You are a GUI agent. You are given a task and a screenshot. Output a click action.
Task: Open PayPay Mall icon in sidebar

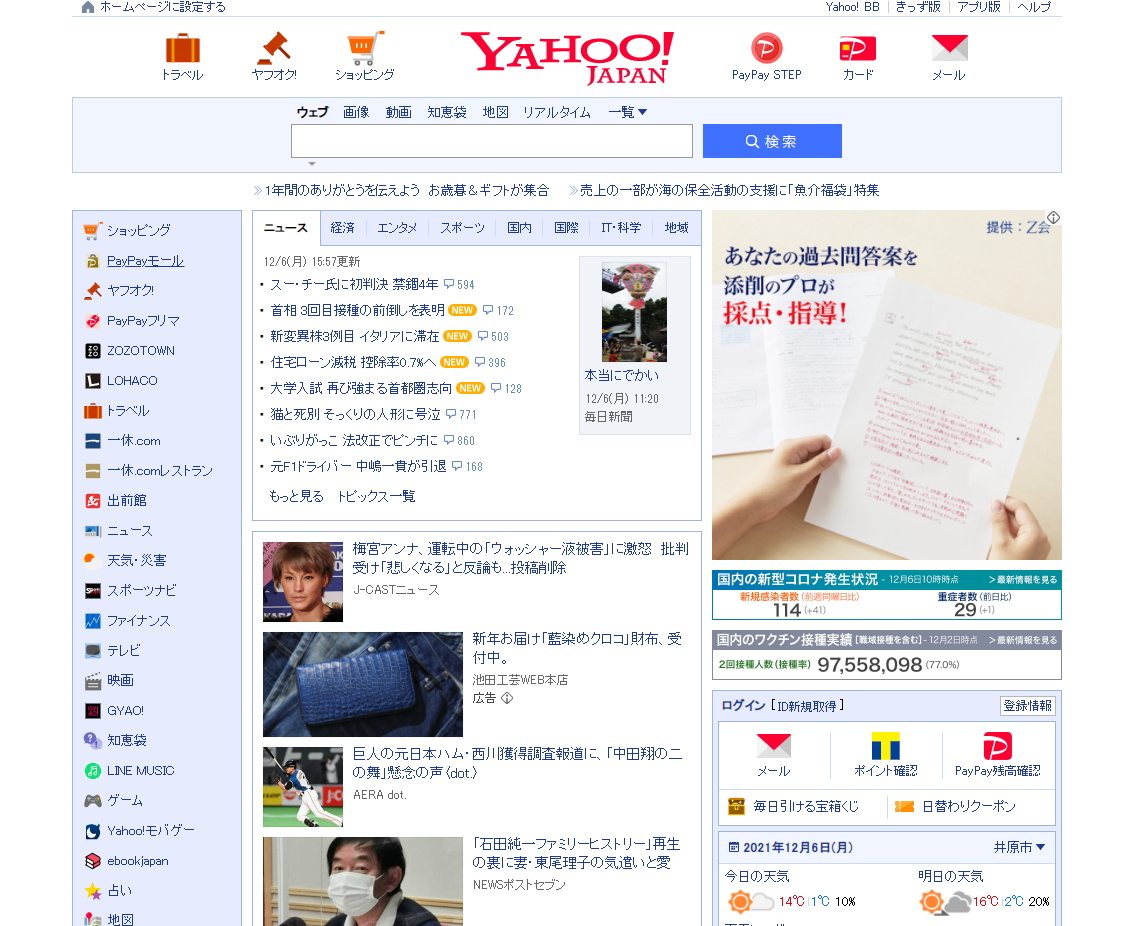pos(93,261)
